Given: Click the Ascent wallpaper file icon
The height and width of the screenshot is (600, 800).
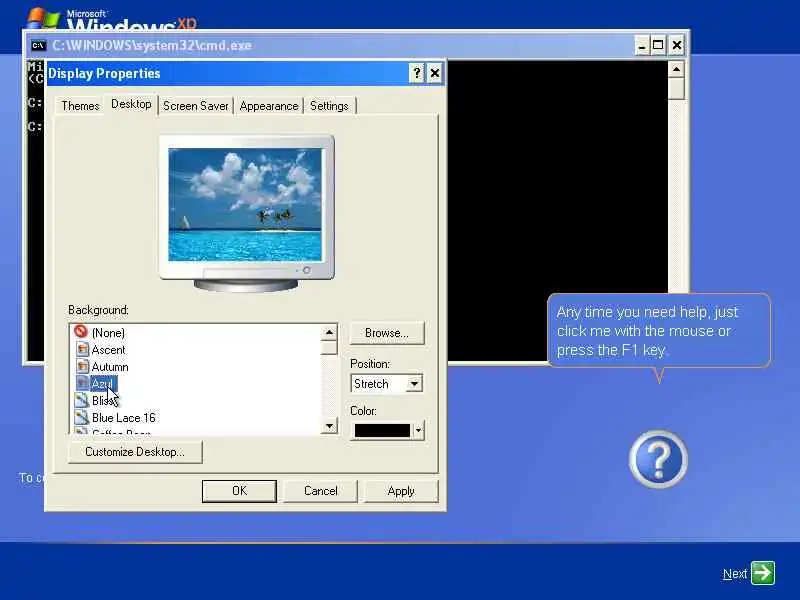Looking at the screenshot, I should click(82, 349).
